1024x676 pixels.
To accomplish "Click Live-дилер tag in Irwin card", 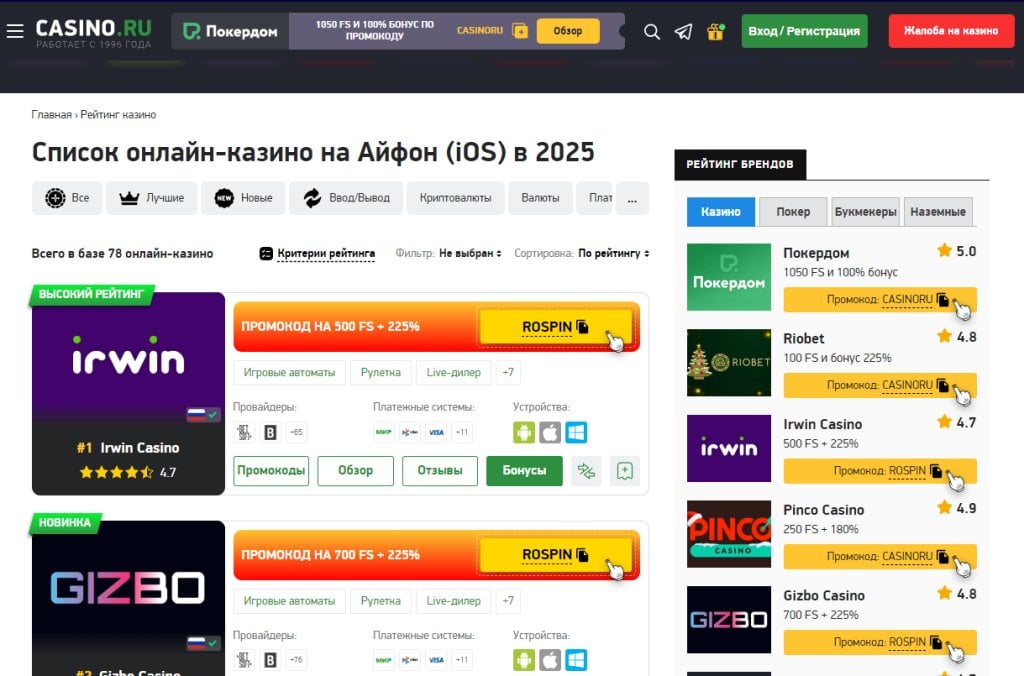I will point(453,372).
